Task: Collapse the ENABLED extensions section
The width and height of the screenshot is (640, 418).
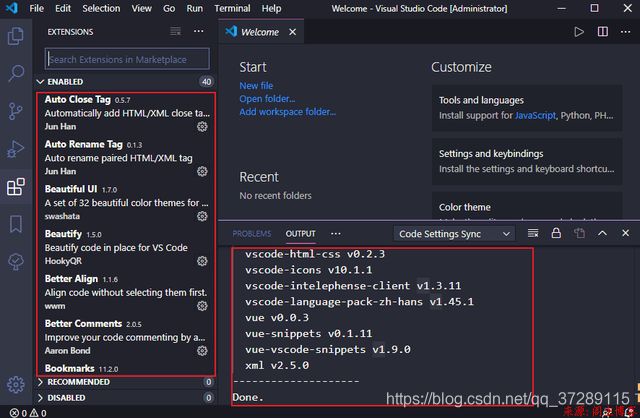Action: 126,82
